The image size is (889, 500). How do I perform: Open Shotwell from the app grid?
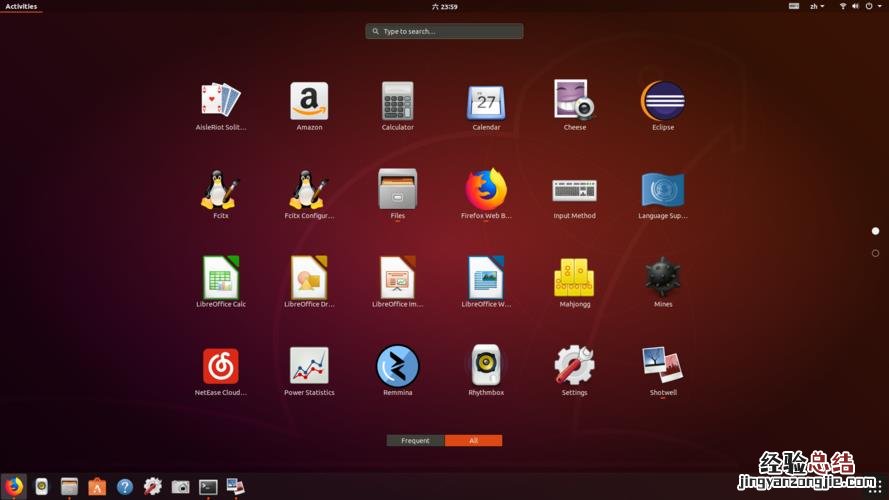[x=663, y=371]
